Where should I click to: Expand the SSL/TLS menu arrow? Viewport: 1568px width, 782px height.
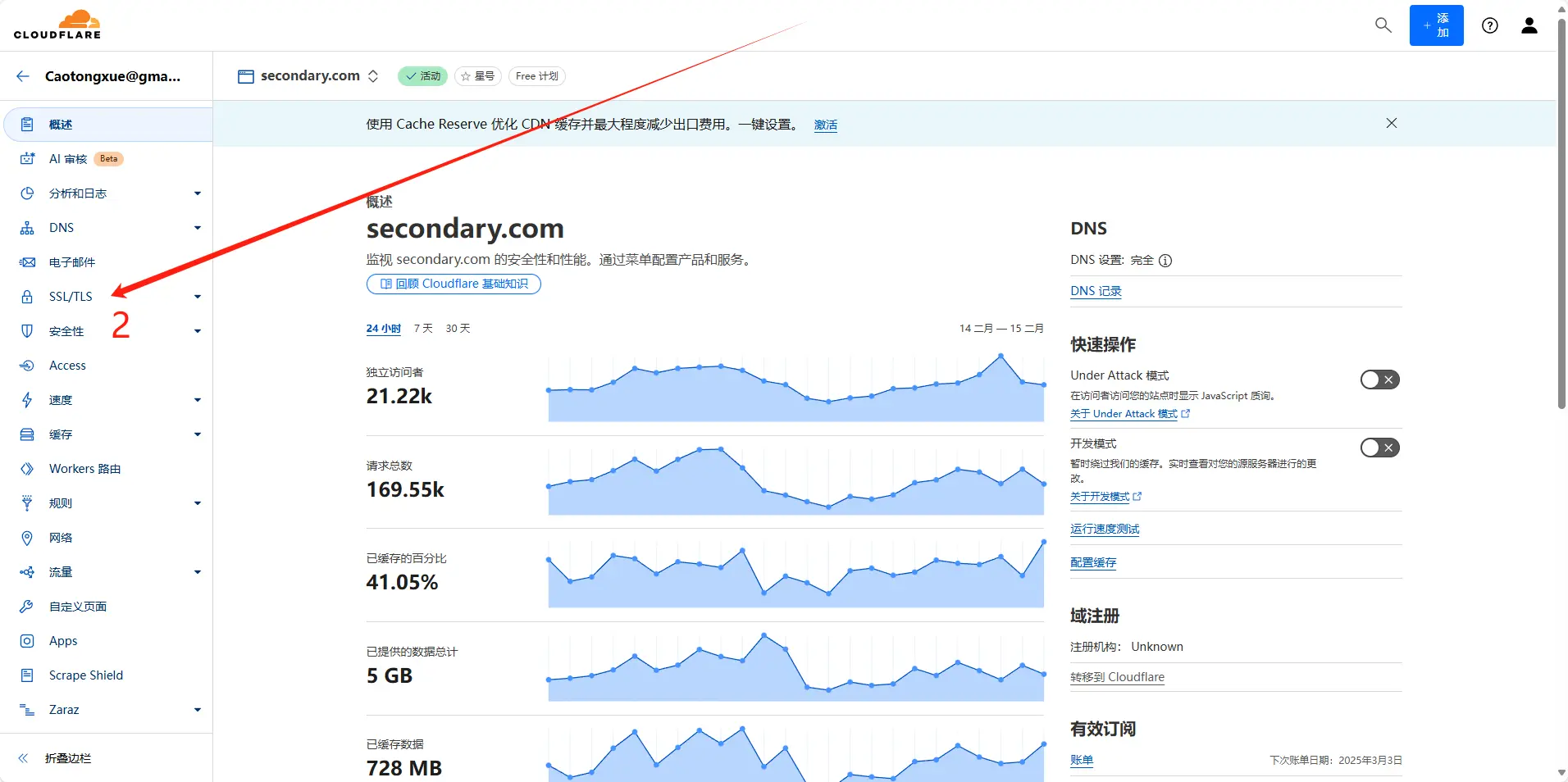click(x=198, y=297)
